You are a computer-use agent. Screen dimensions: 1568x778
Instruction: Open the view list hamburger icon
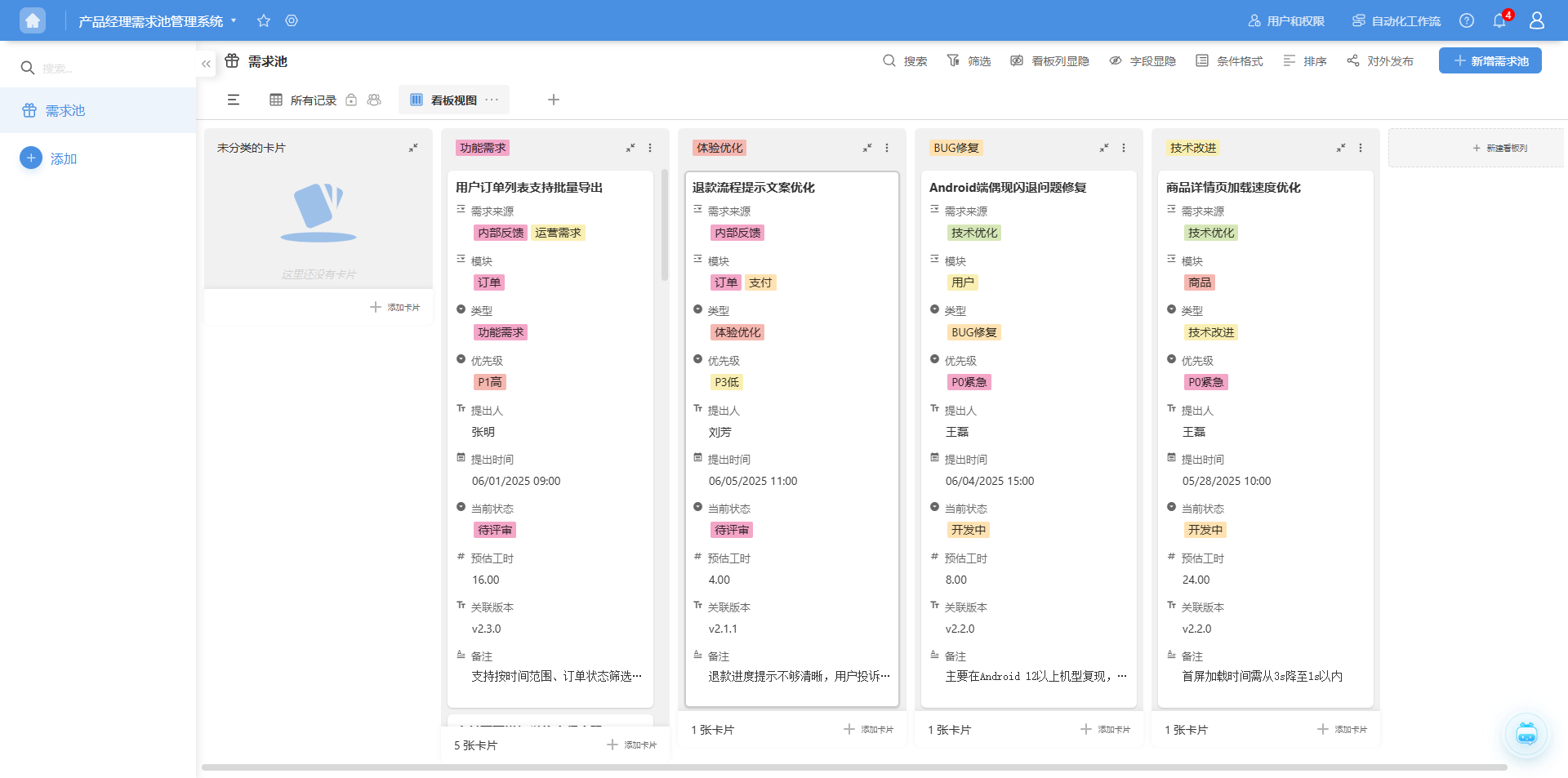(x=234, y=100)
